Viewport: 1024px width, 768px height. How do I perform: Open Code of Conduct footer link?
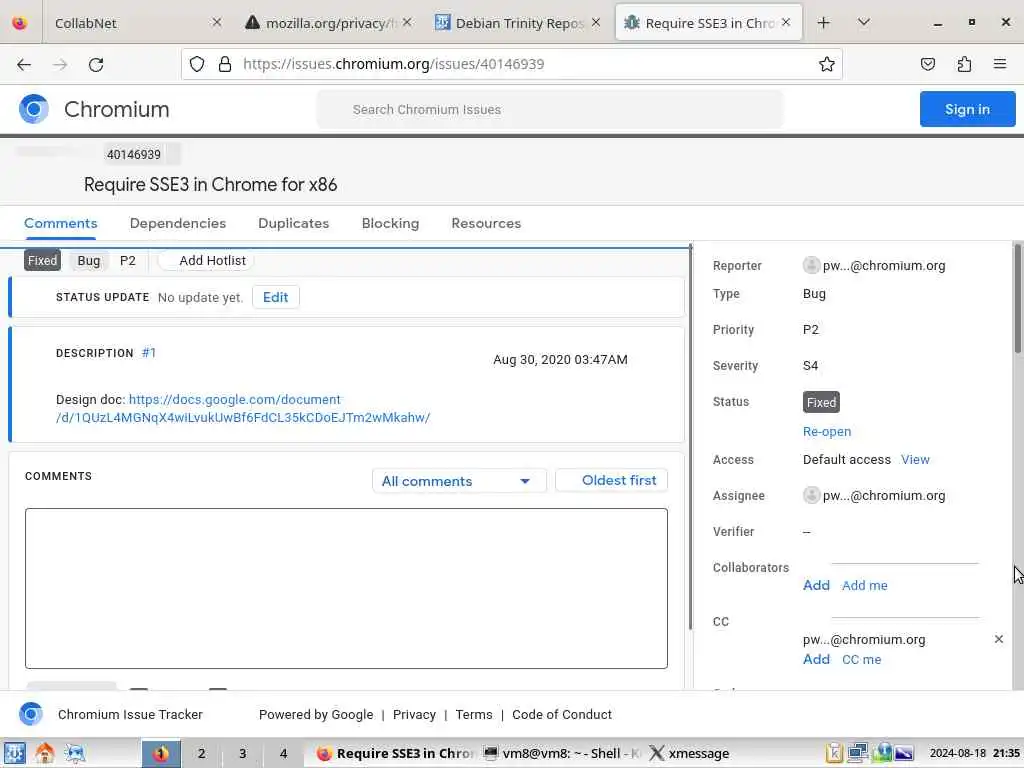tap(562, 714)
